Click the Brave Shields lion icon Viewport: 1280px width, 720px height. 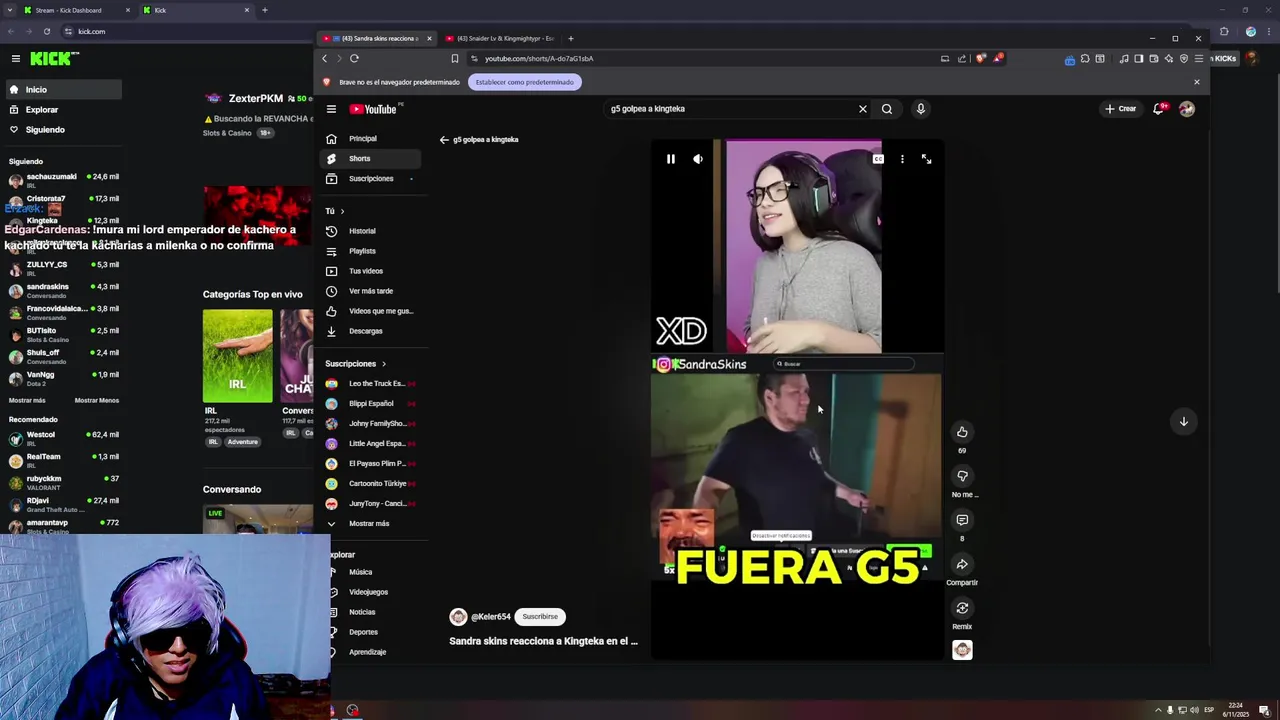tap(981, 59)
